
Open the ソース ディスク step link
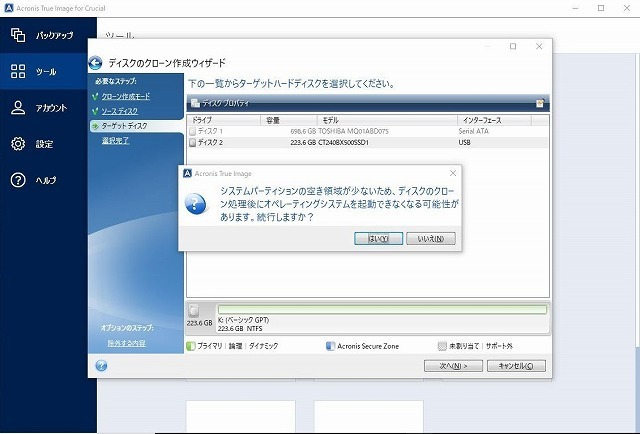tap(120, 111)
